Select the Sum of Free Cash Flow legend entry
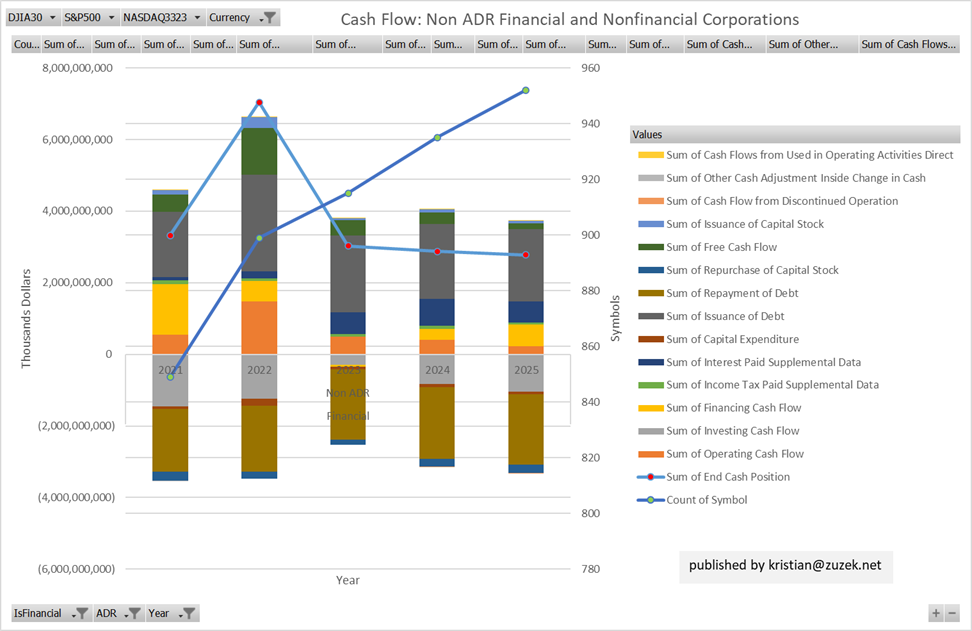This screenshot has height=631, width=972. pyautogui.click(x=721, y=247)
